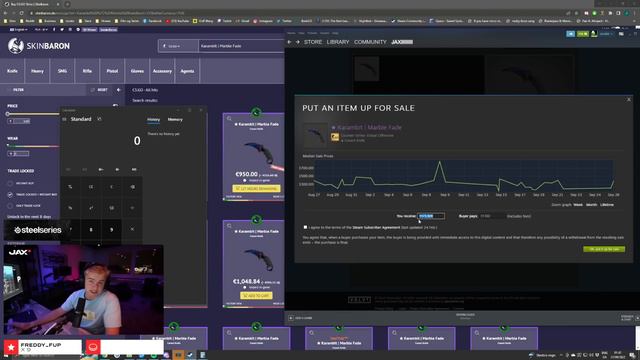The image size is (640, 360).
Task: Click Calculator percent key
Action: 70,187
